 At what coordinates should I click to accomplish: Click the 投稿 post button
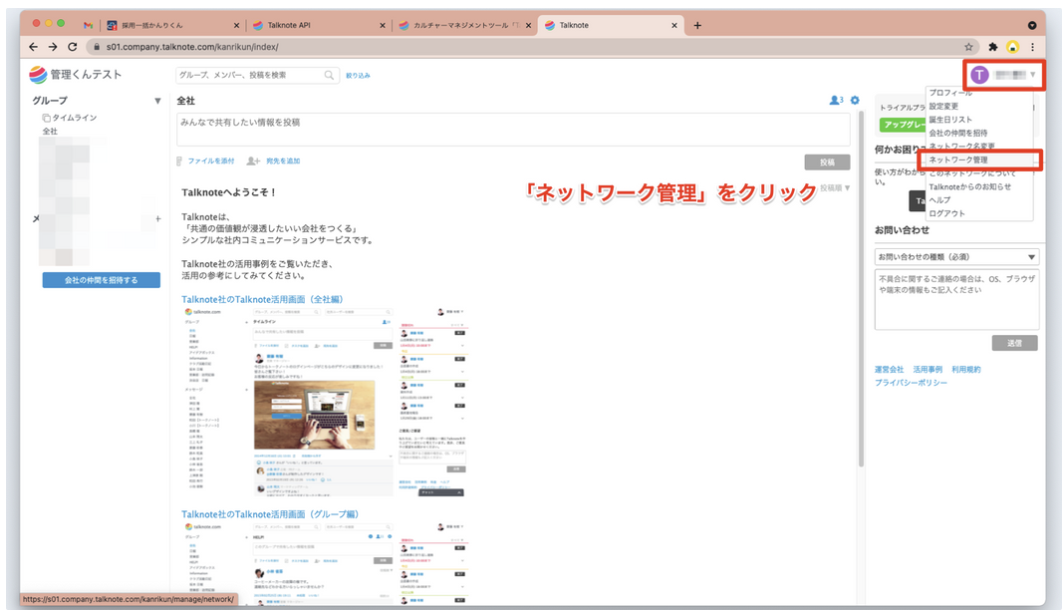[830, 160]
